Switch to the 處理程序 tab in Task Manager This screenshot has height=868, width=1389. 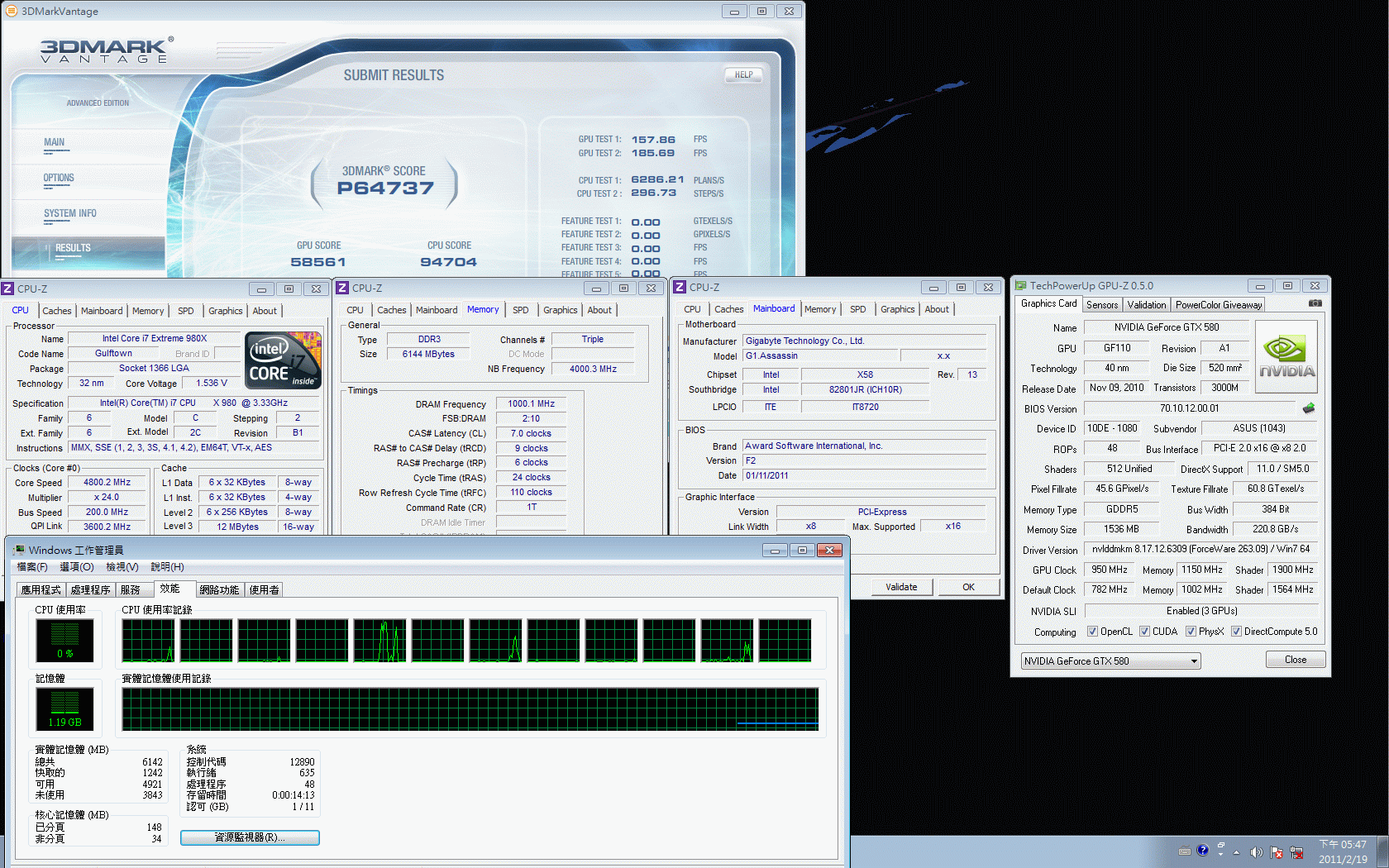pos(90,589)
